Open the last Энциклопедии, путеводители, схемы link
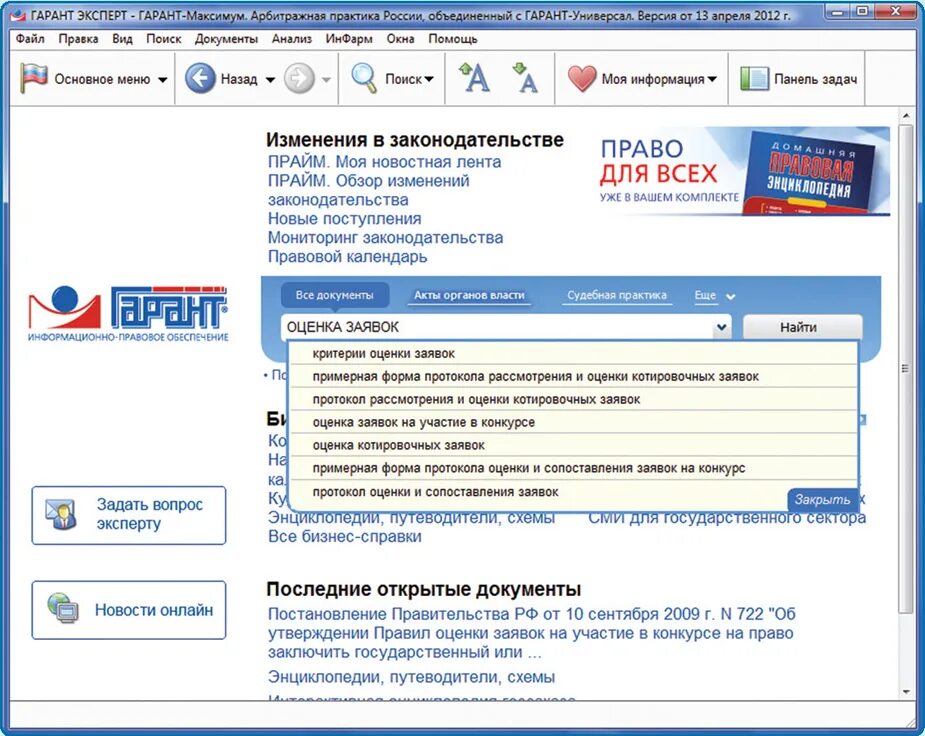This screenshot has width=925, height=736. 411,677
